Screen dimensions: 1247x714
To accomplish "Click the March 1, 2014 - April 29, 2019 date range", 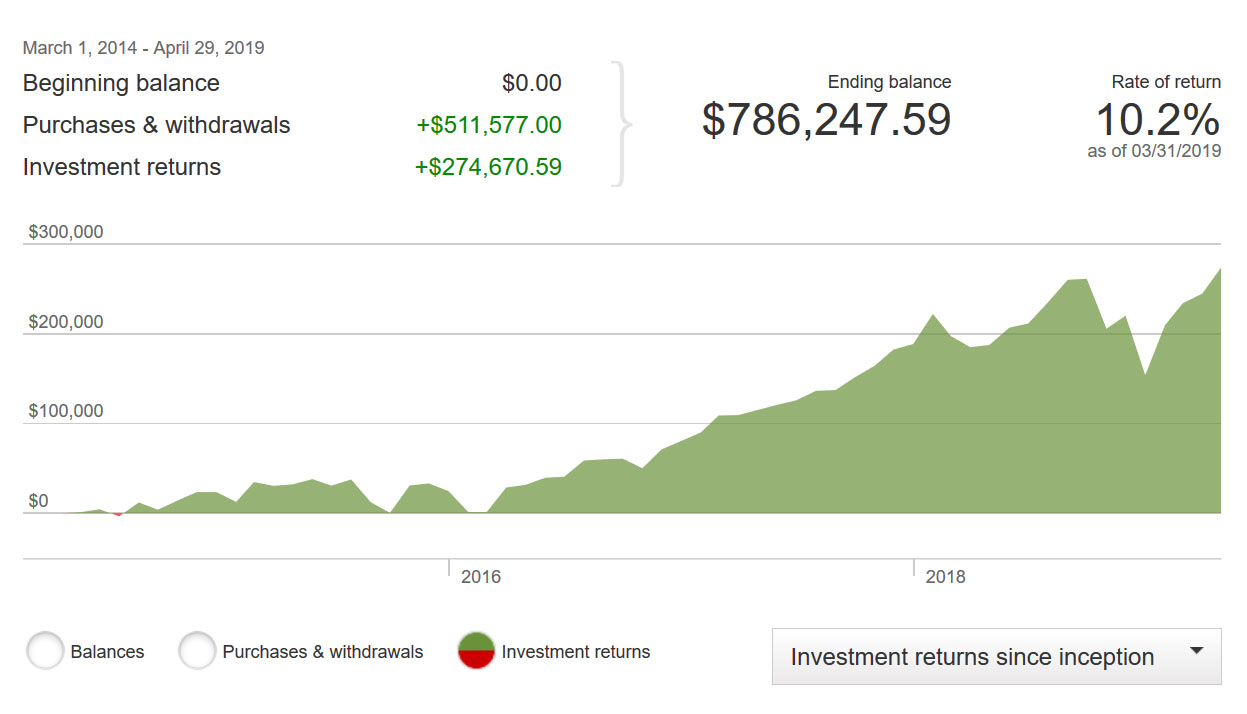I will coord(143,47).
